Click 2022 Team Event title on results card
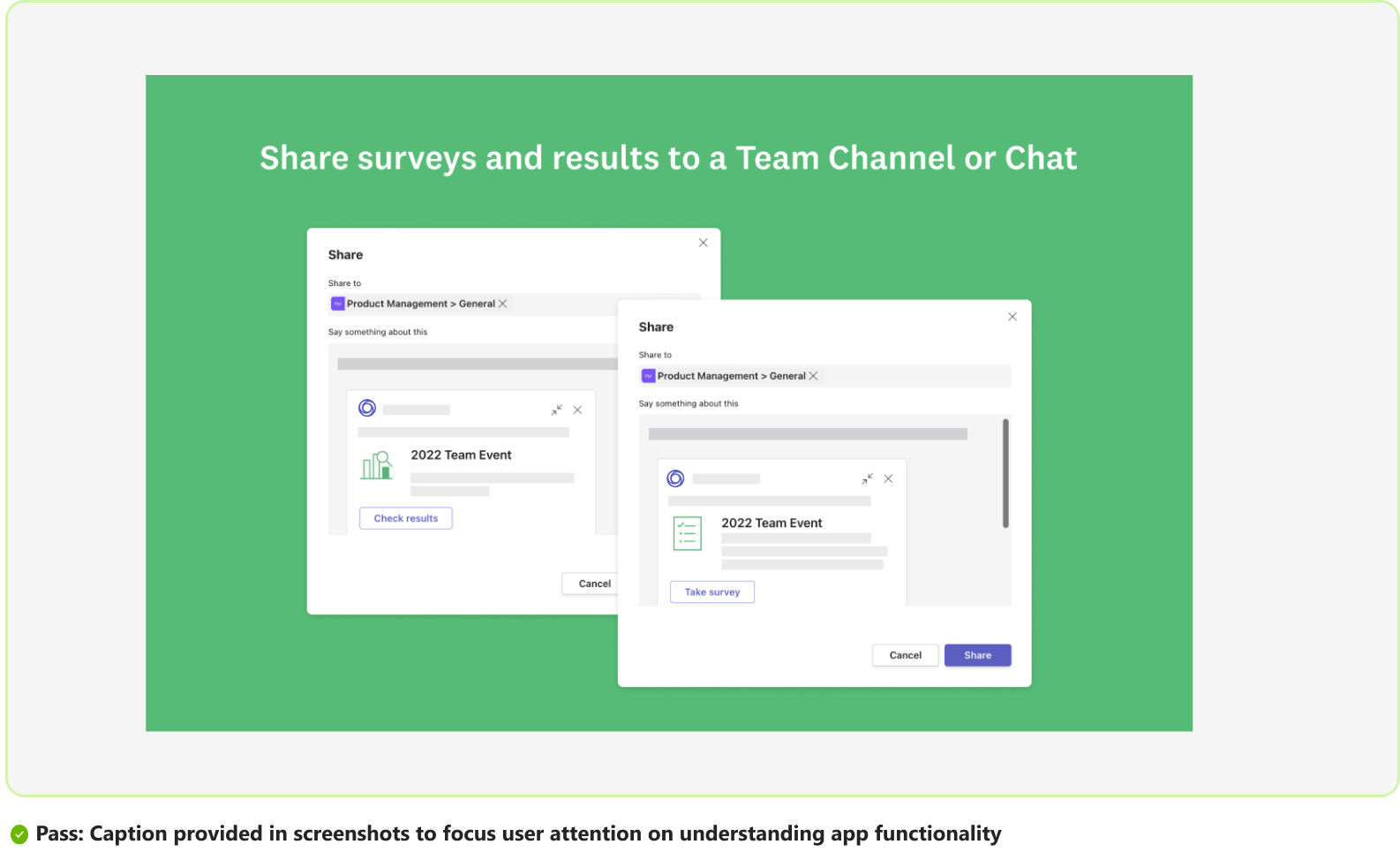Image resolution: width=1400 pixels, height=852 pixels. coord(461,455)
